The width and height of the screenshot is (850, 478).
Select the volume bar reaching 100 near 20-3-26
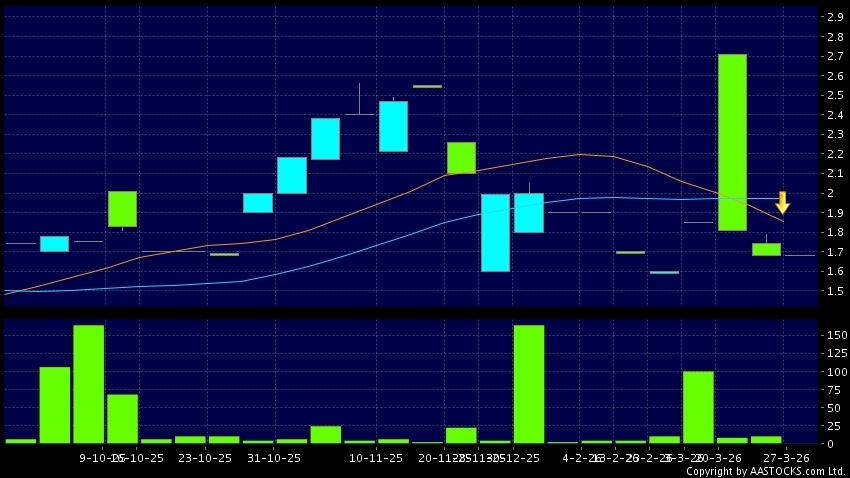[x=698, y=407]
